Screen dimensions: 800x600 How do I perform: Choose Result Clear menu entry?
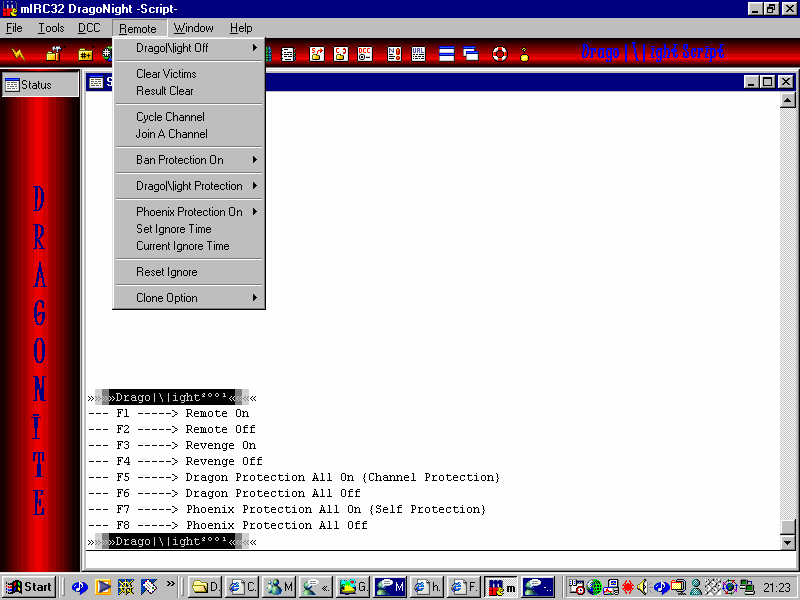pos(189,91)
